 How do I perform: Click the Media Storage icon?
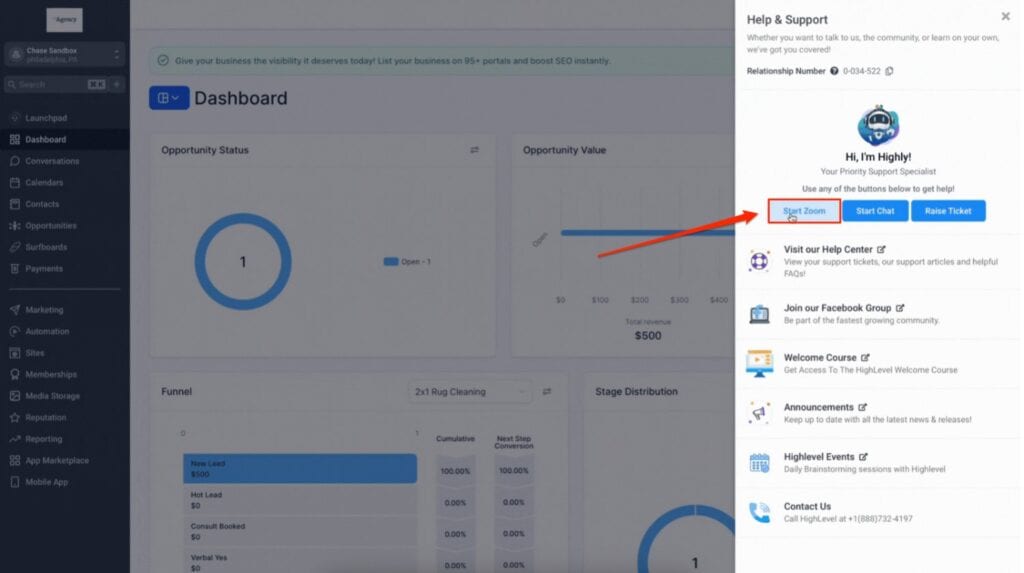click(x=14, y=397)
